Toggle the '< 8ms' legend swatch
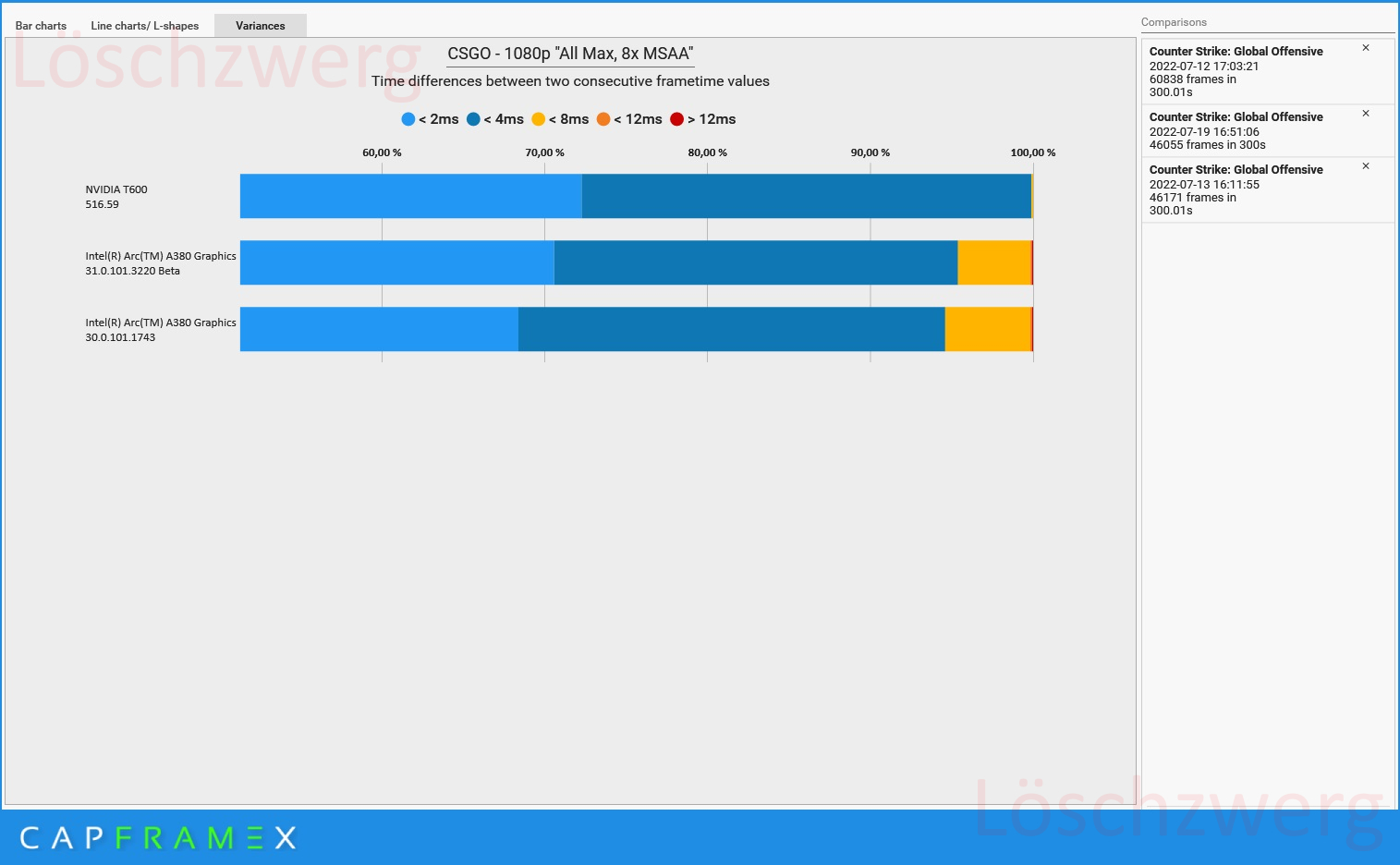1400x865 pixels. click(x=538, y=119)
